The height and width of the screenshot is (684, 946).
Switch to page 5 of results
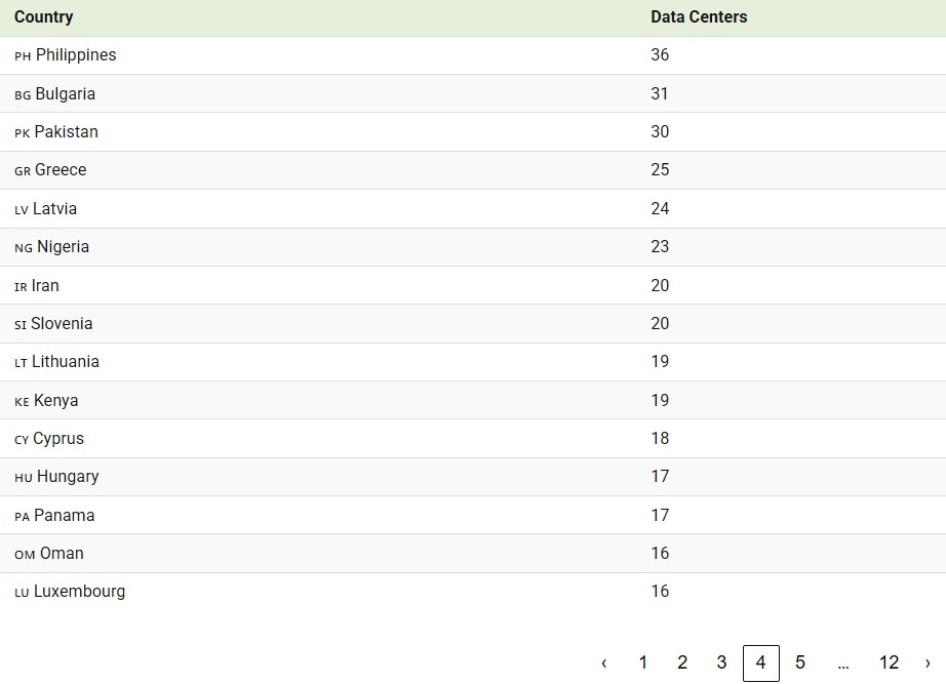[x=800, y=663]
